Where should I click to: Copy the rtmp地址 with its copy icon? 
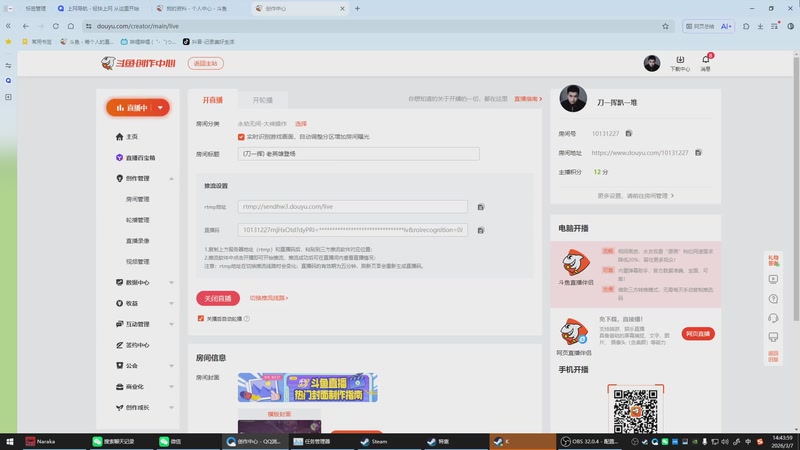[x=481, y=207]
